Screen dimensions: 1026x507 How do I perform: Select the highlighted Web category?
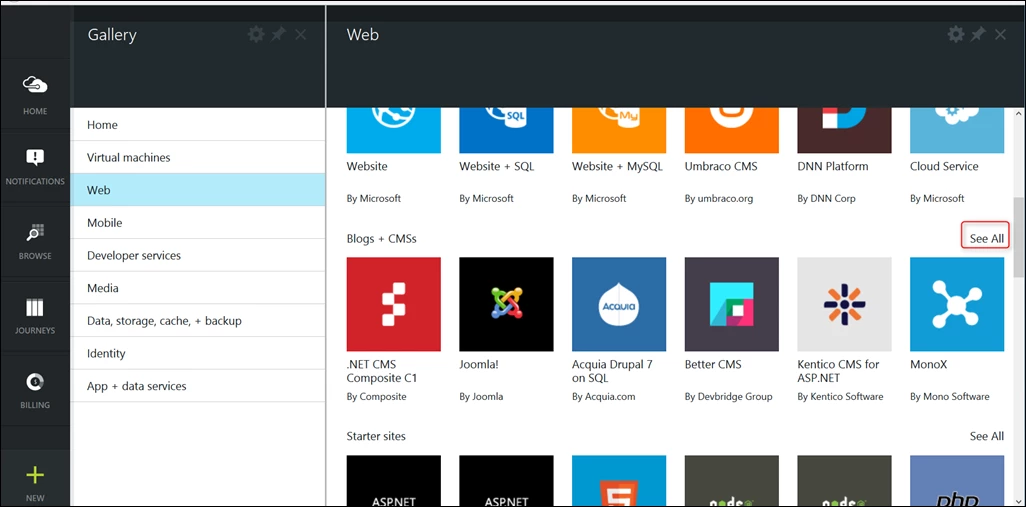point(198,190)
